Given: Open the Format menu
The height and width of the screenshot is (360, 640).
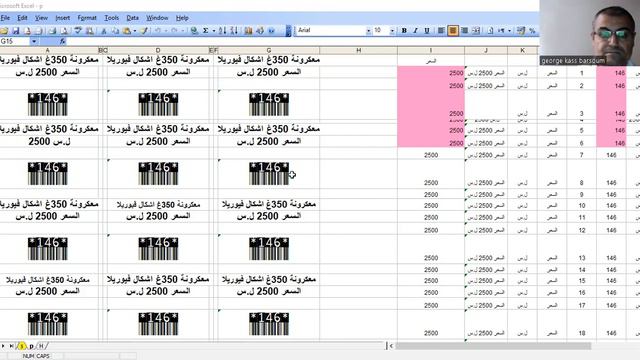Looking at the screenshot, I should point(87,18).
